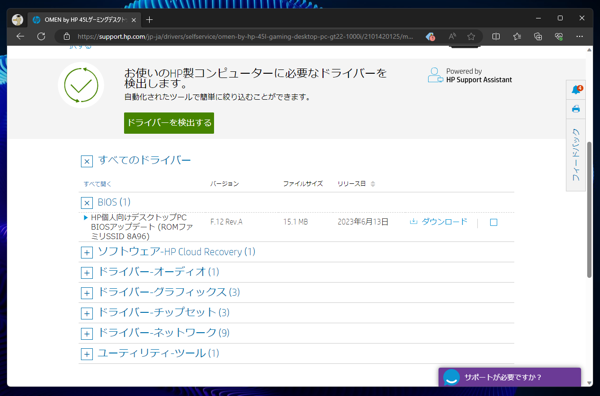The height and width of the screenshot is (396, 600).
Task: Open the フィードバック side tab
Action: coord(576,154)
